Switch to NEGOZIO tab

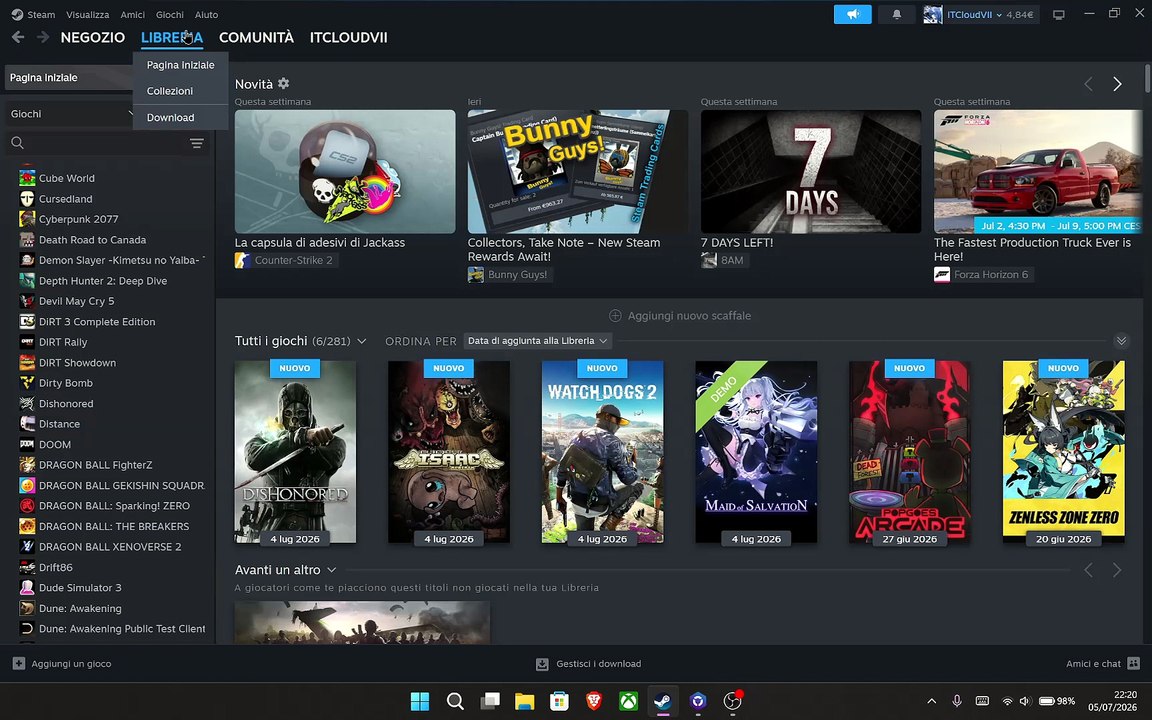pyautogui.click(x=93, y=37)
